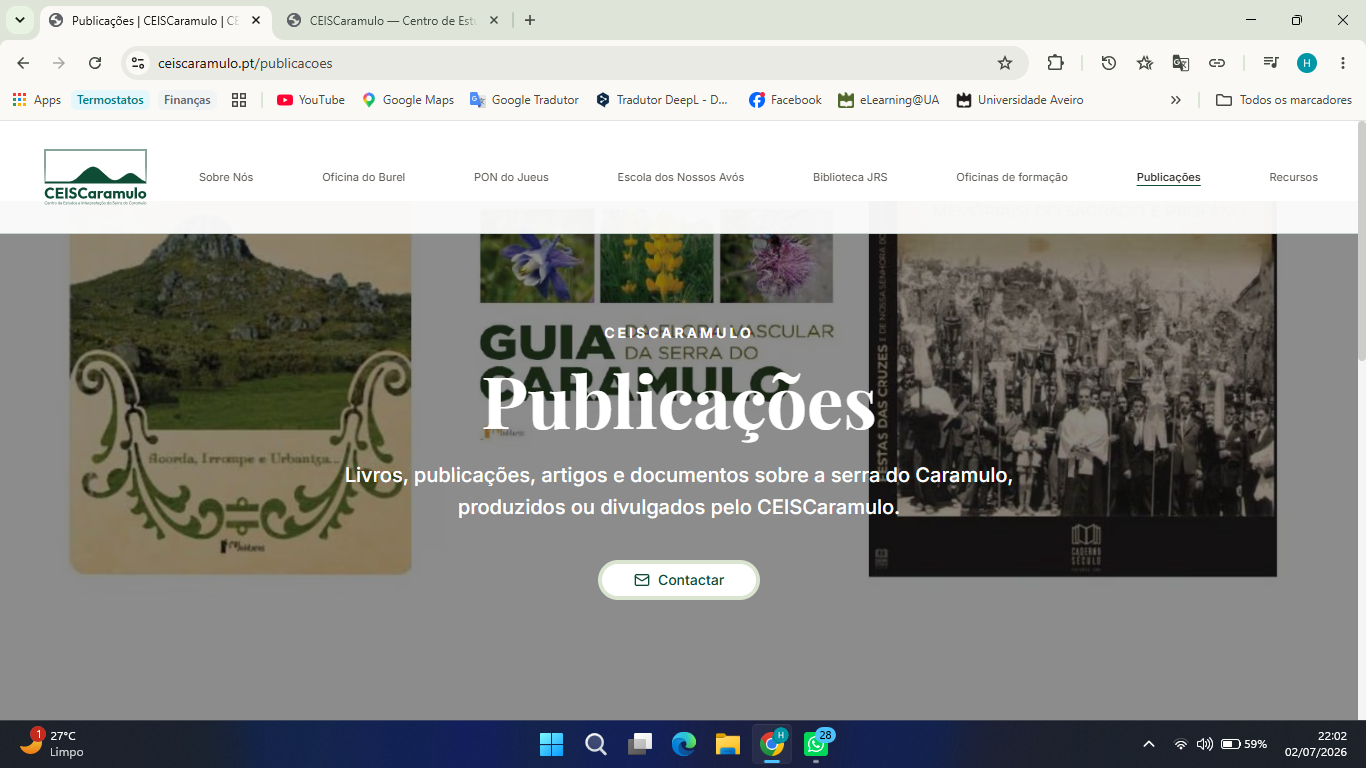Open WhatsApp from the taskbar
This screenshot has width=1366, height=768.
816,744
